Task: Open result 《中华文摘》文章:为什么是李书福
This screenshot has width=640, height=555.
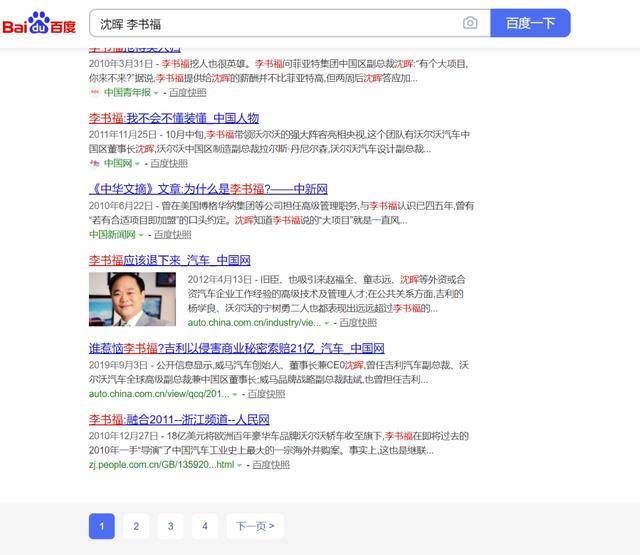Action: (x=208, y=189)
